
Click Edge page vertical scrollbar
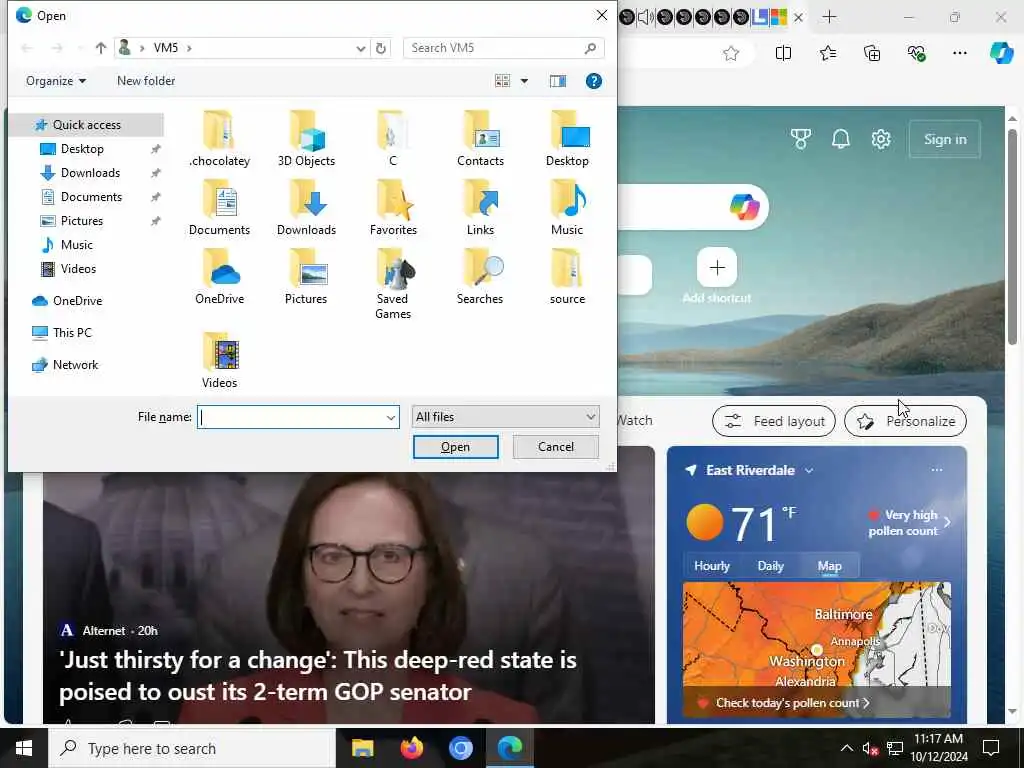(x=1012, y=236)
